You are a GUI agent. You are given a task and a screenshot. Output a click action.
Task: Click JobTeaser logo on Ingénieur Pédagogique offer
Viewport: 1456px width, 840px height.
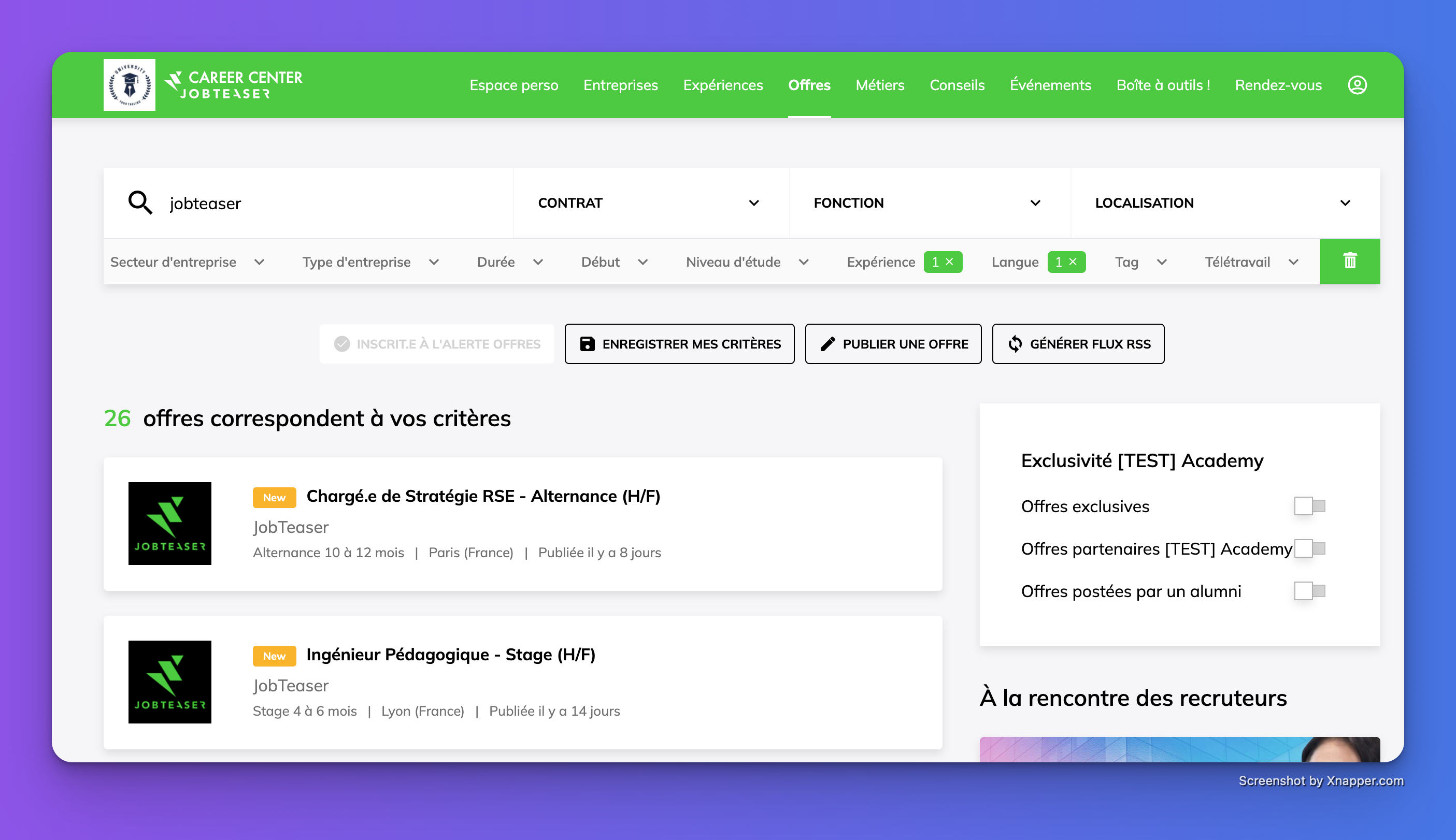tap(169, 682)
